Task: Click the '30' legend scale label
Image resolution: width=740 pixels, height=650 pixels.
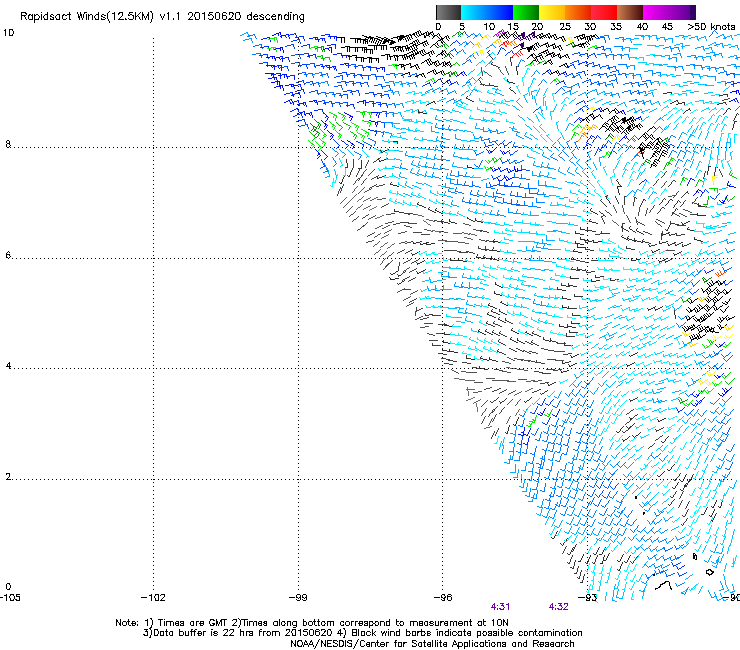Action: [590, 26]
